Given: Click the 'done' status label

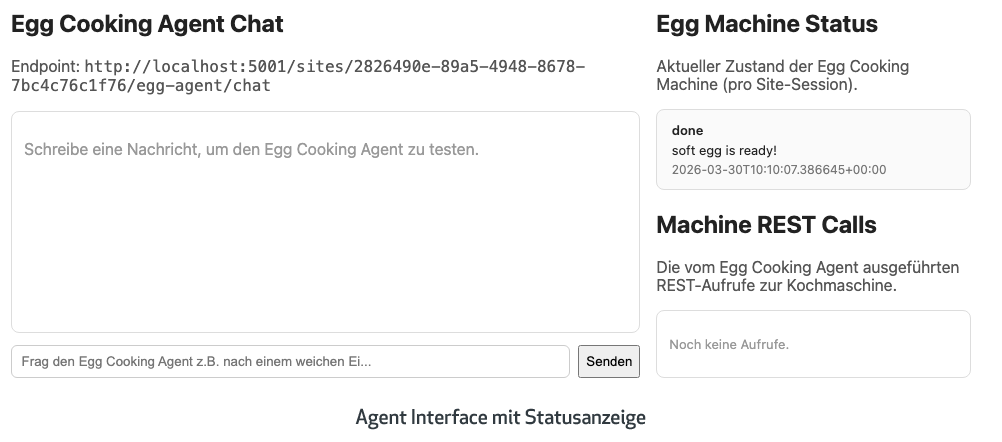Looking at the screenshot, I should [x=687, y=130].
